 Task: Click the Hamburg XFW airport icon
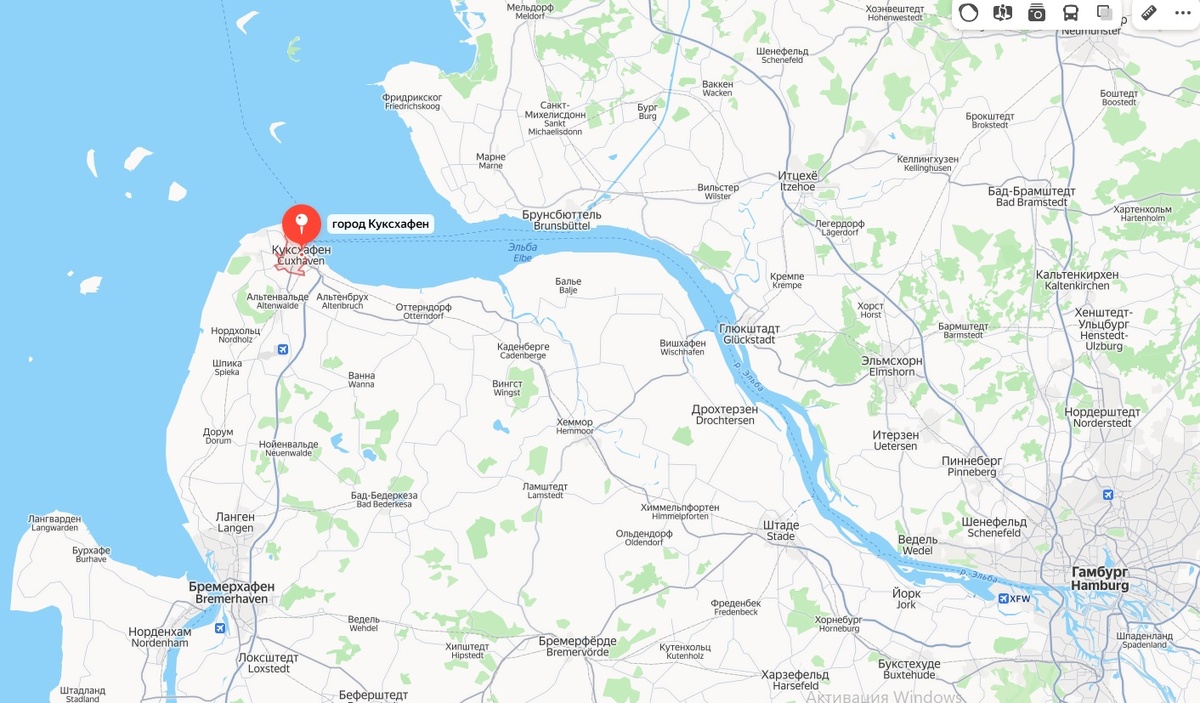tap(1003, 598)
